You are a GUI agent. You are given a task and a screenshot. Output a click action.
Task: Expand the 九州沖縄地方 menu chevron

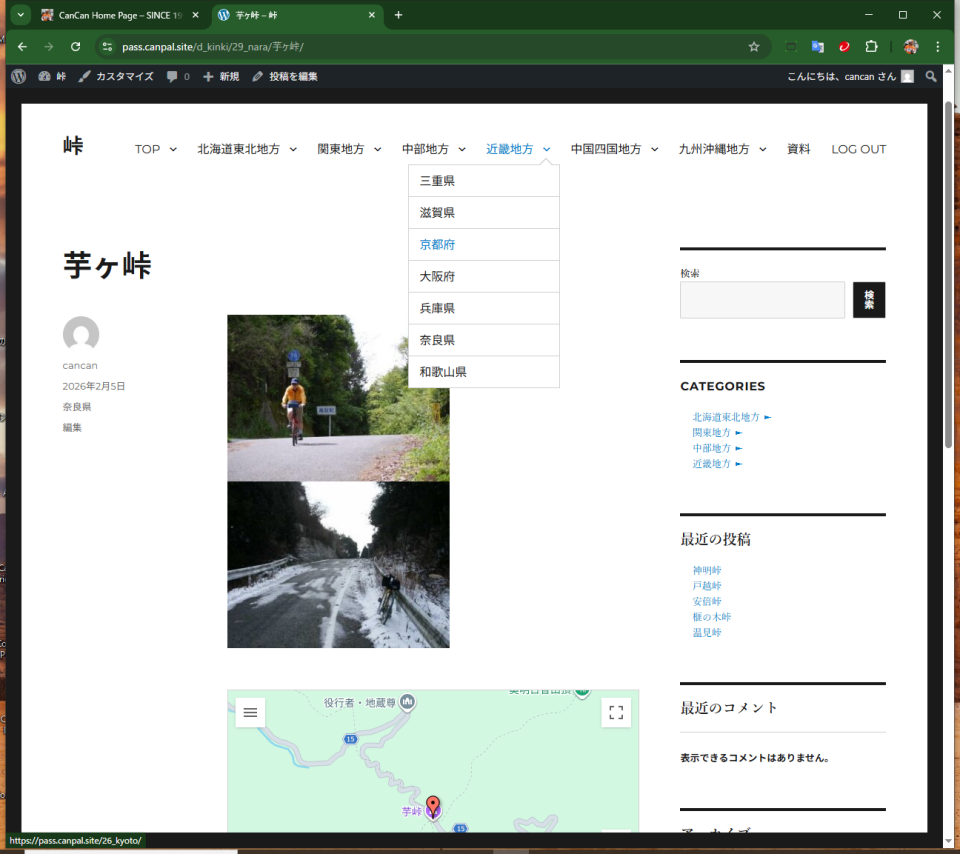click(763, 149)
